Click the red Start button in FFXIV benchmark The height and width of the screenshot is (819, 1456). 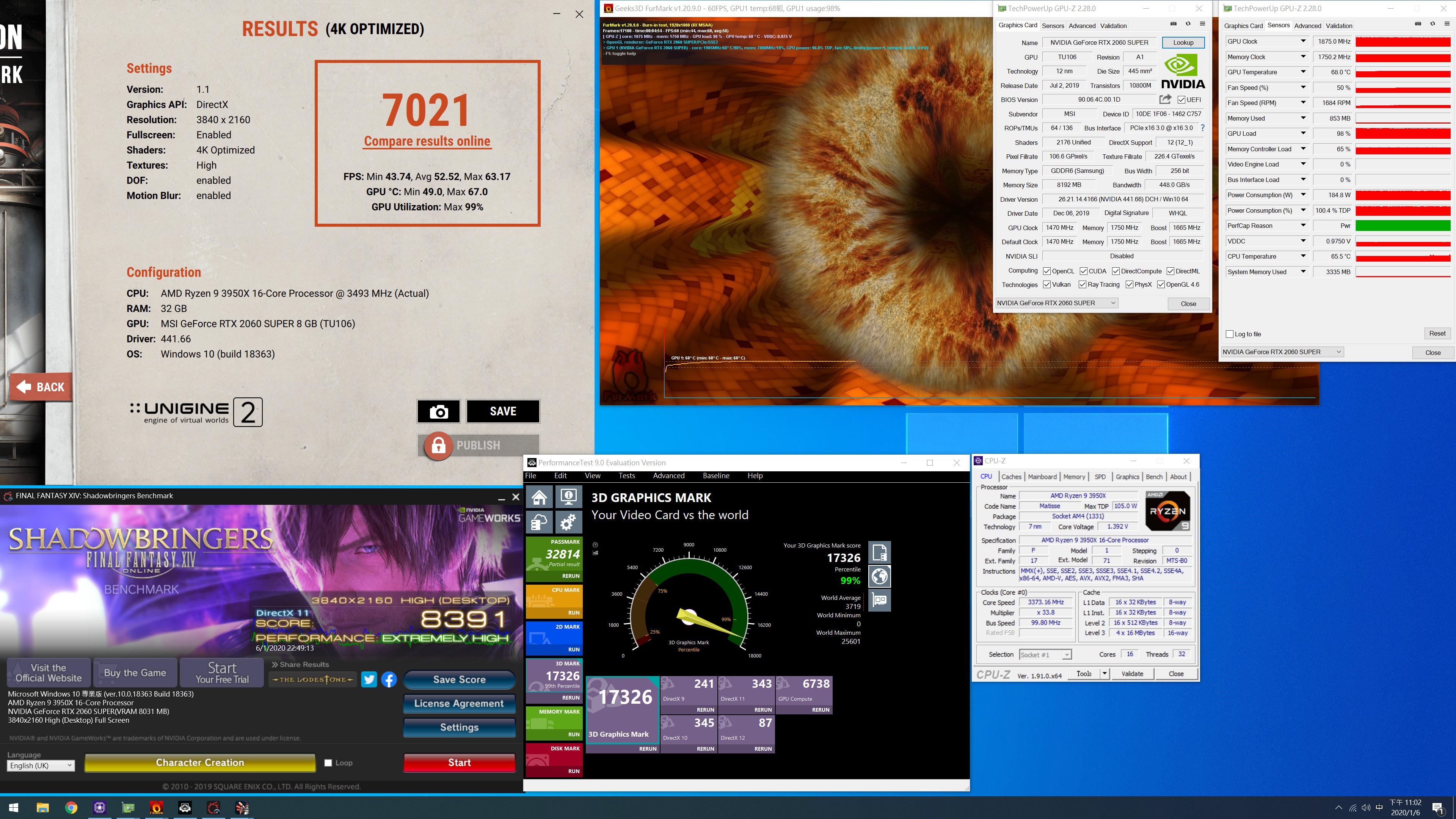[x=459, y=763]
